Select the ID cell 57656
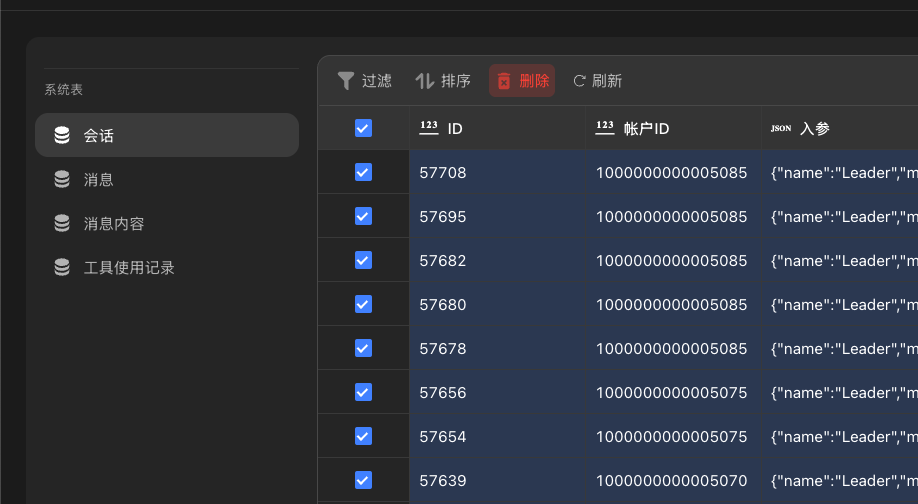This screenshot has width=918, height=504. pos(497,392)
